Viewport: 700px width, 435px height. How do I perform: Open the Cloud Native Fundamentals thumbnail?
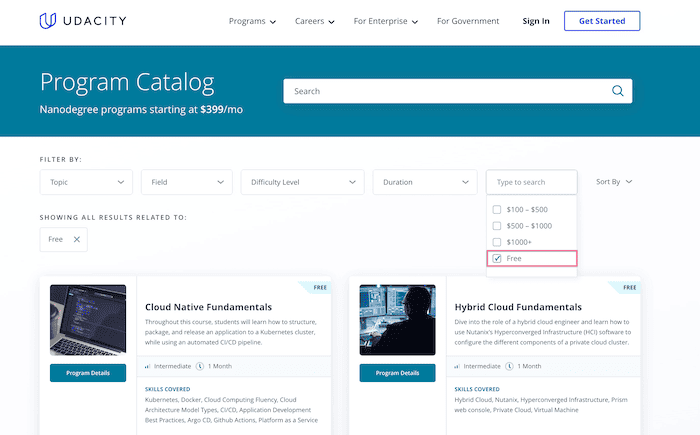point(88,320)
